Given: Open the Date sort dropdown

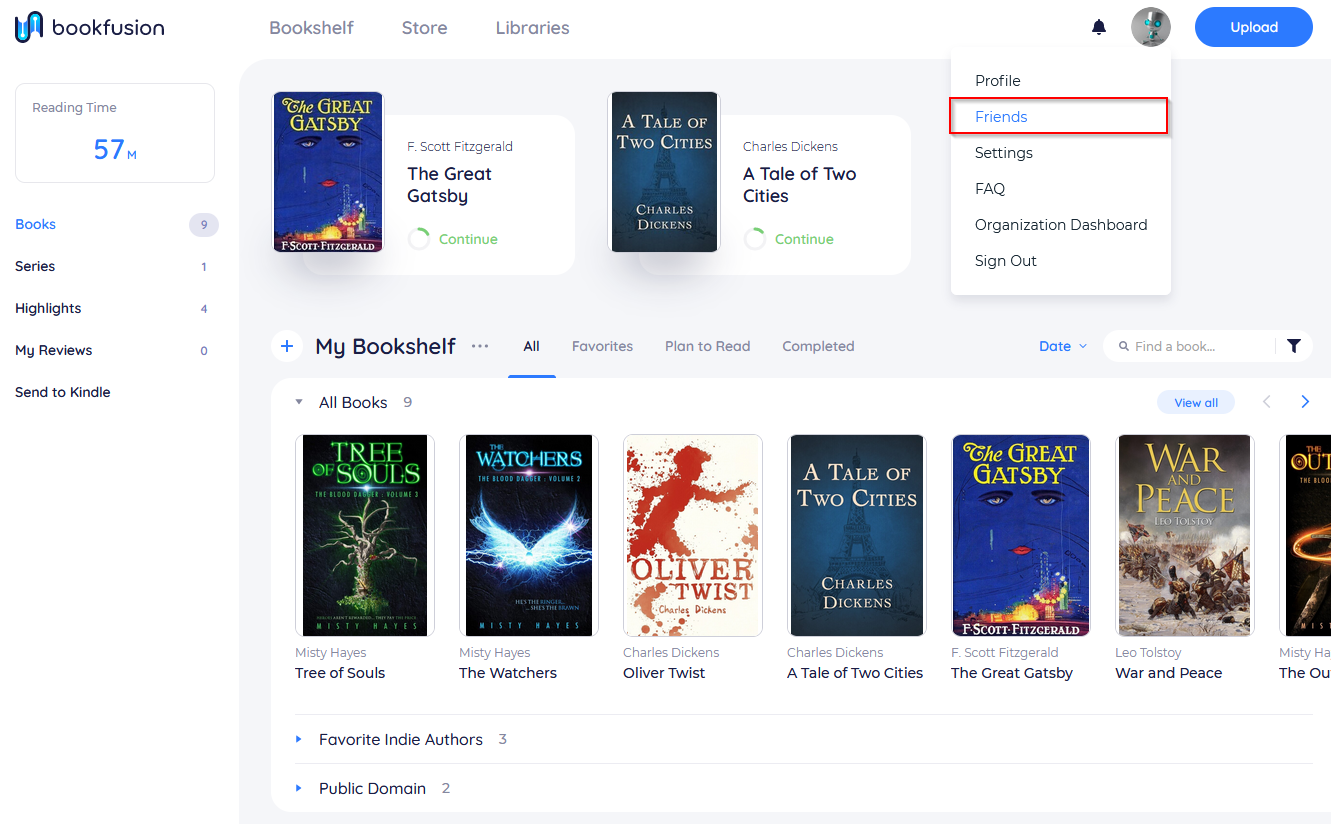Looking at the screenshot, I should (1062, 346).
